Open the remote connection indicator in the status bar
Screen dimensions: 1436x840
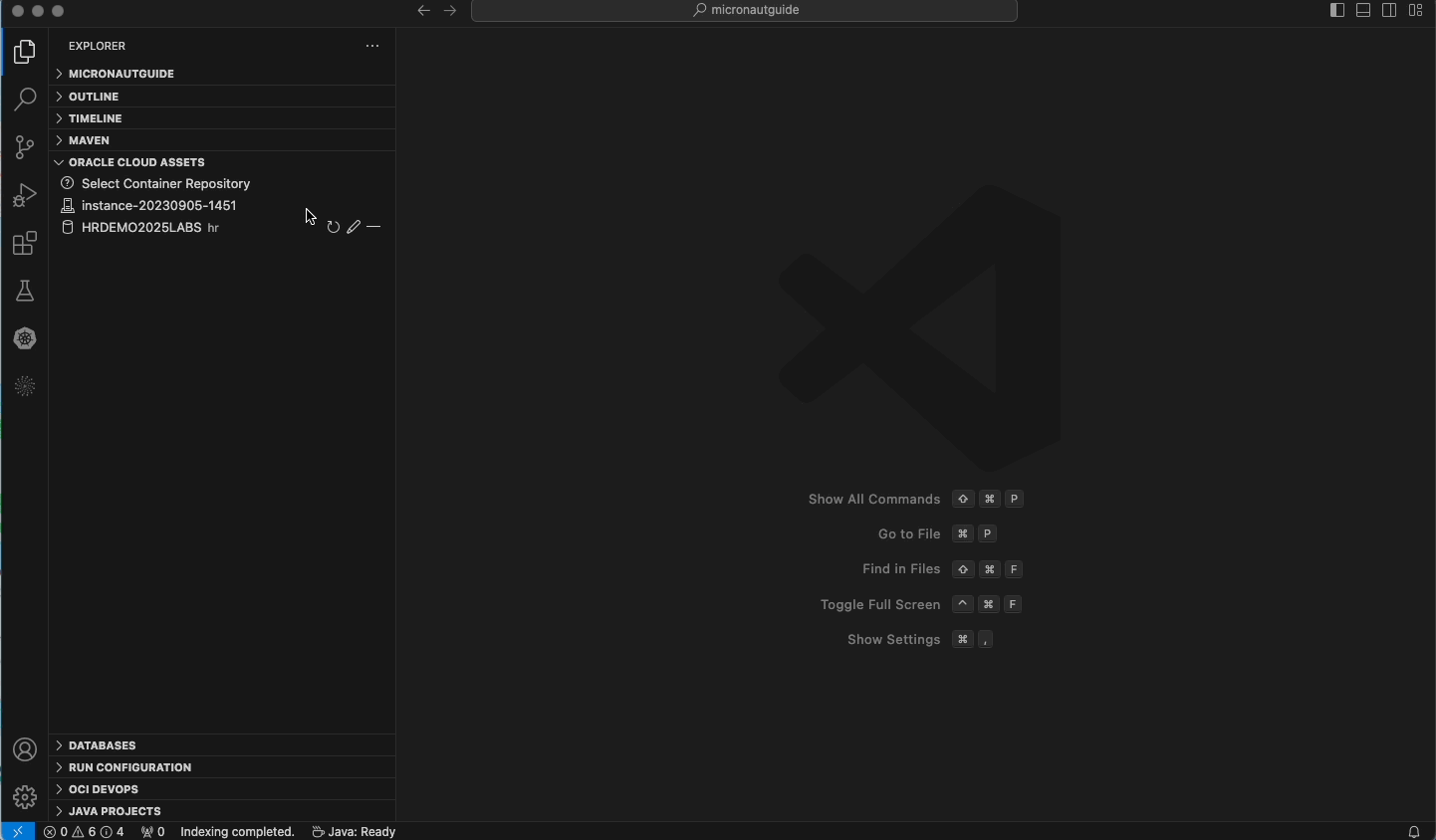click(17, 832)
